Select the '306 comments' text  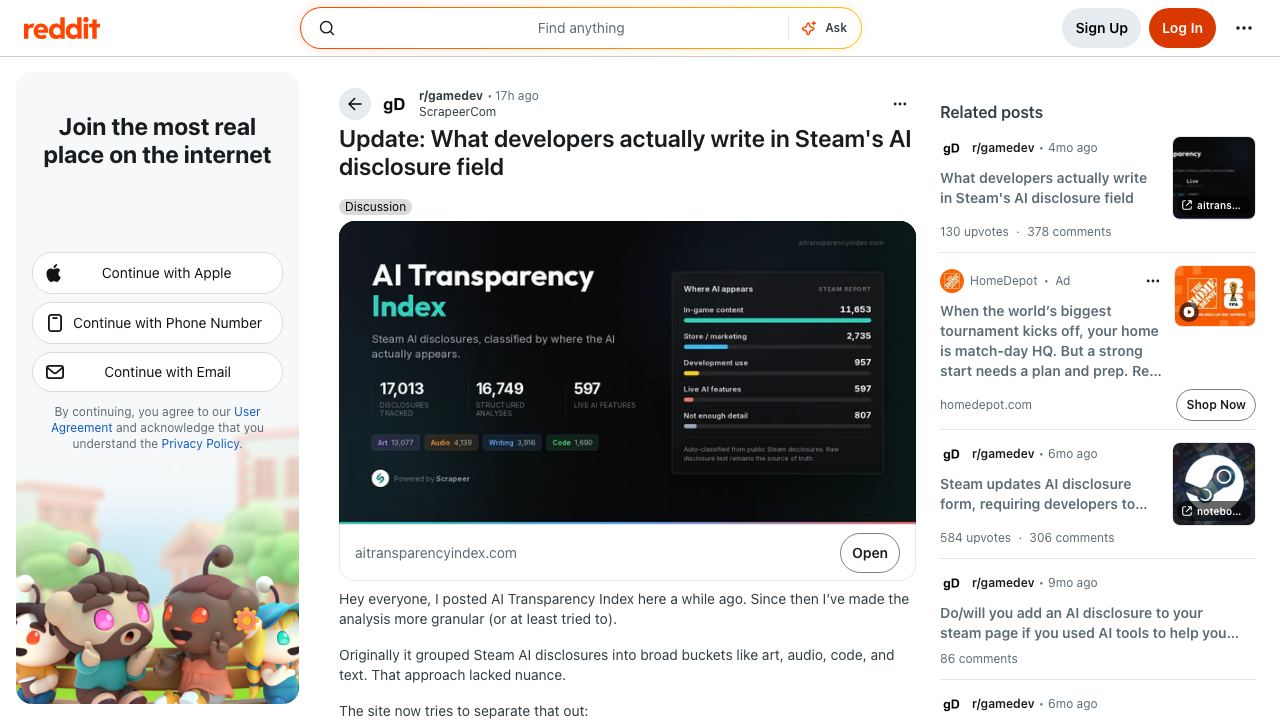click(x=1071, y=538)
